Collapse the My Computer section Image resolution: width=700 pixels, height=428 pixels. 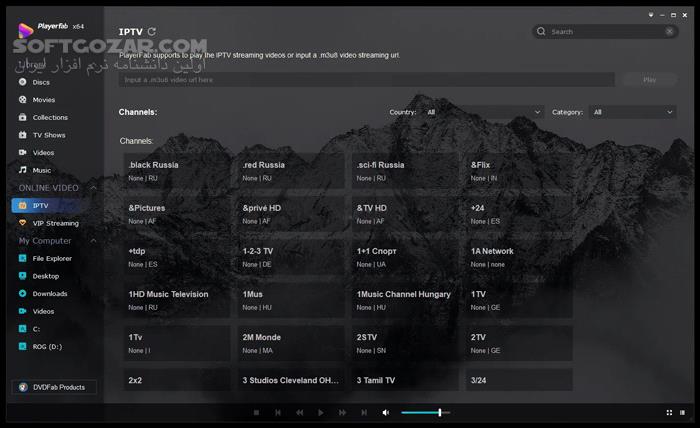[x=93, y=241]
